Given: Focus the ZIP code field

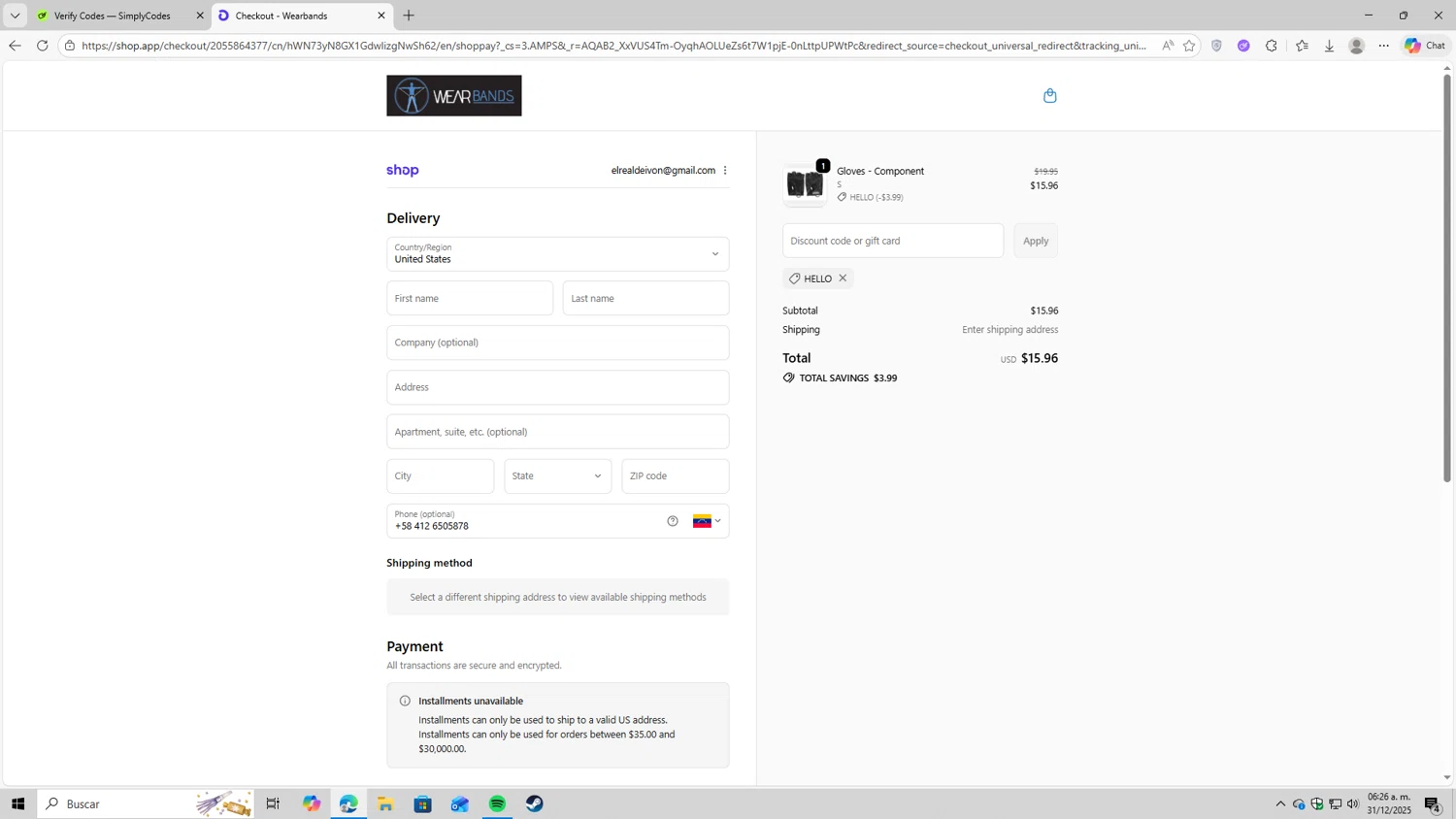Looking at the screenshot, I should [x=675, y=476].
